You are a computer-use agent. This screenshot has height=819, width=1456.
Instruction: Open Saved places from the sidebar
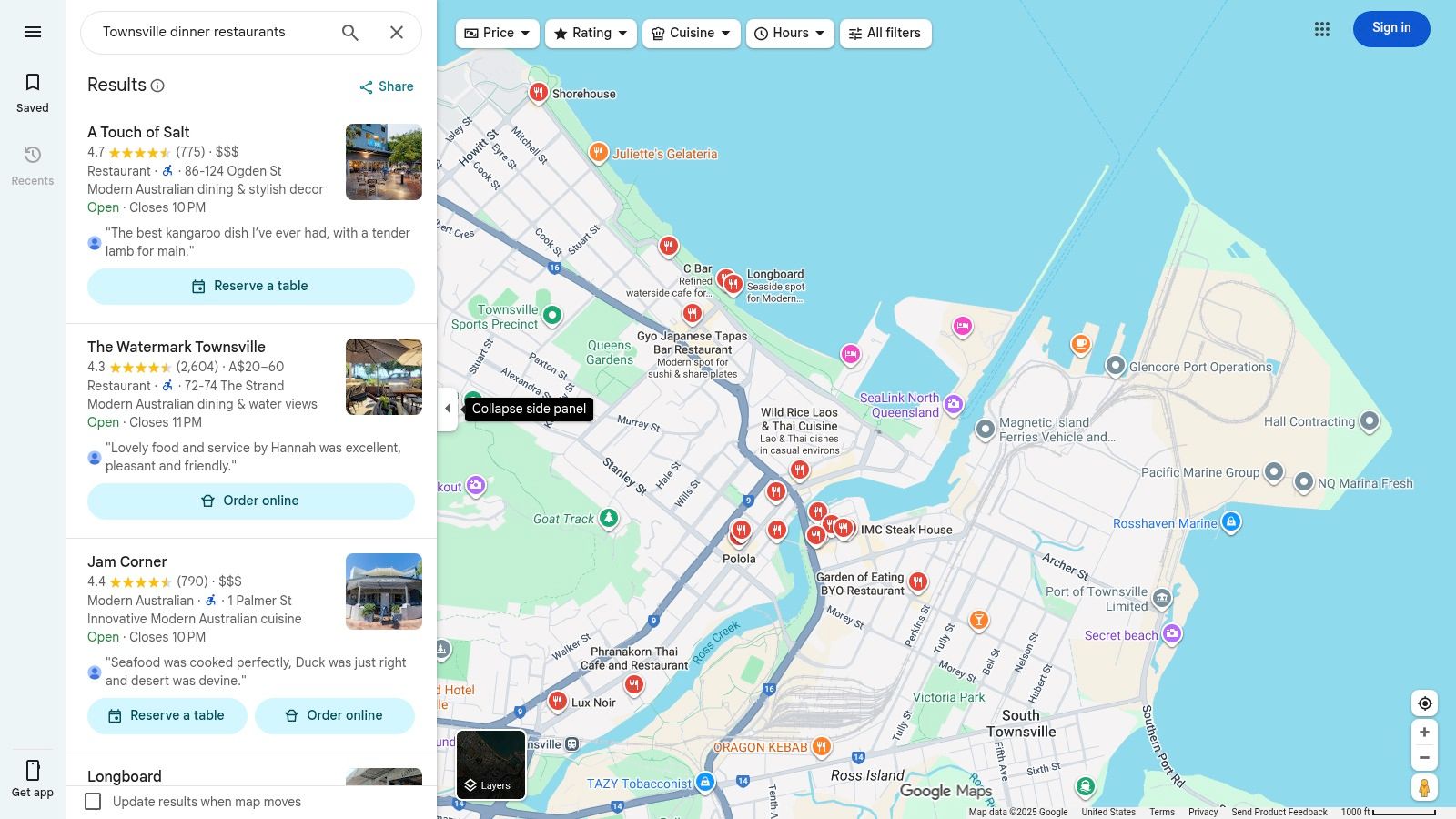(32, 91)
